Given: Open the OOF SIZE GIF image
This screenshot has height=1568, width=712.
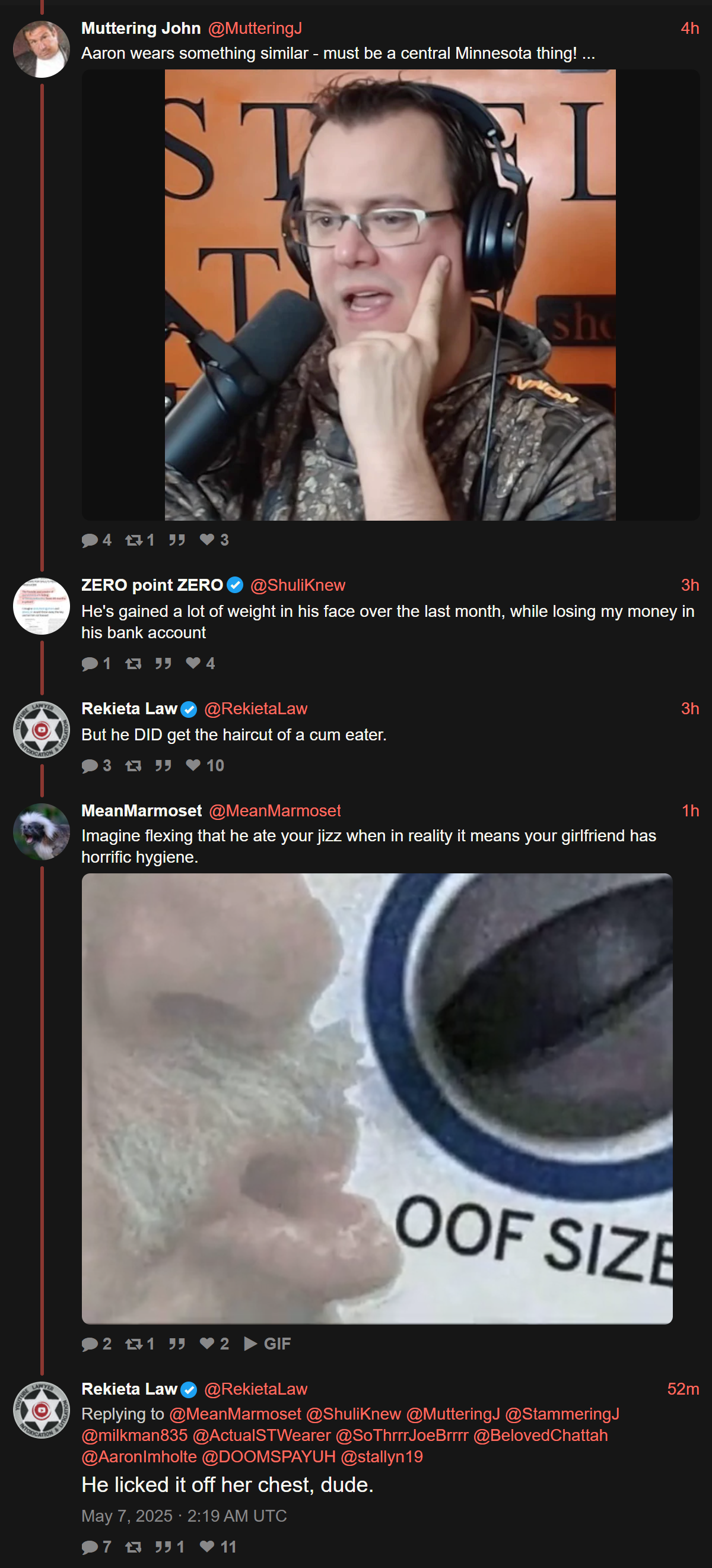Looking at the screenshot, I should 377,1099.
